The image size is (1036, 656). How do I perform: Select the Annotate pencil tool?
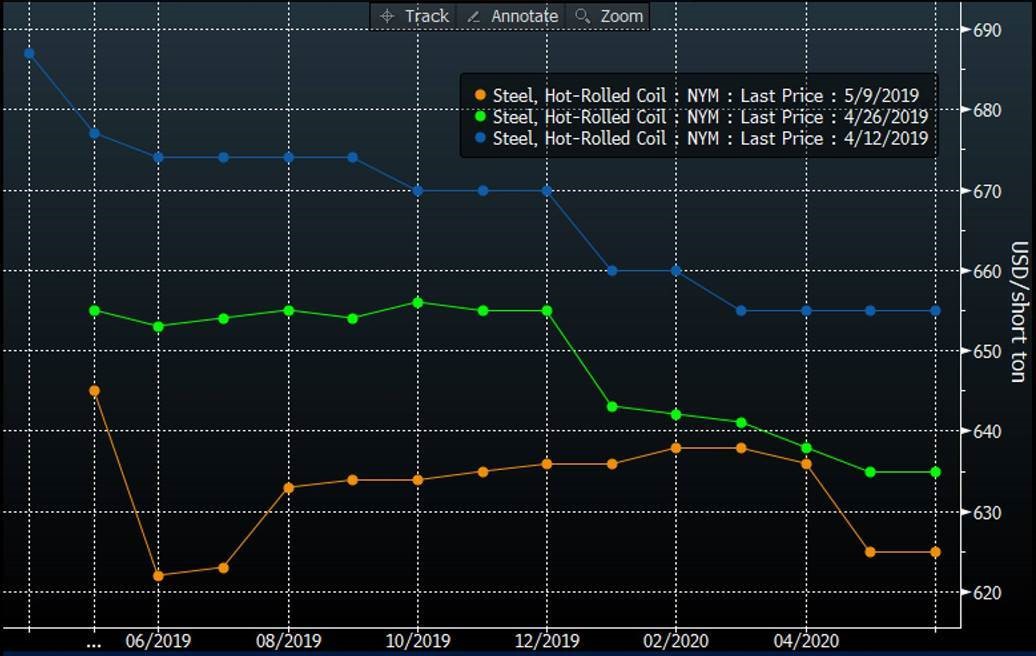[x=512, y=16]
